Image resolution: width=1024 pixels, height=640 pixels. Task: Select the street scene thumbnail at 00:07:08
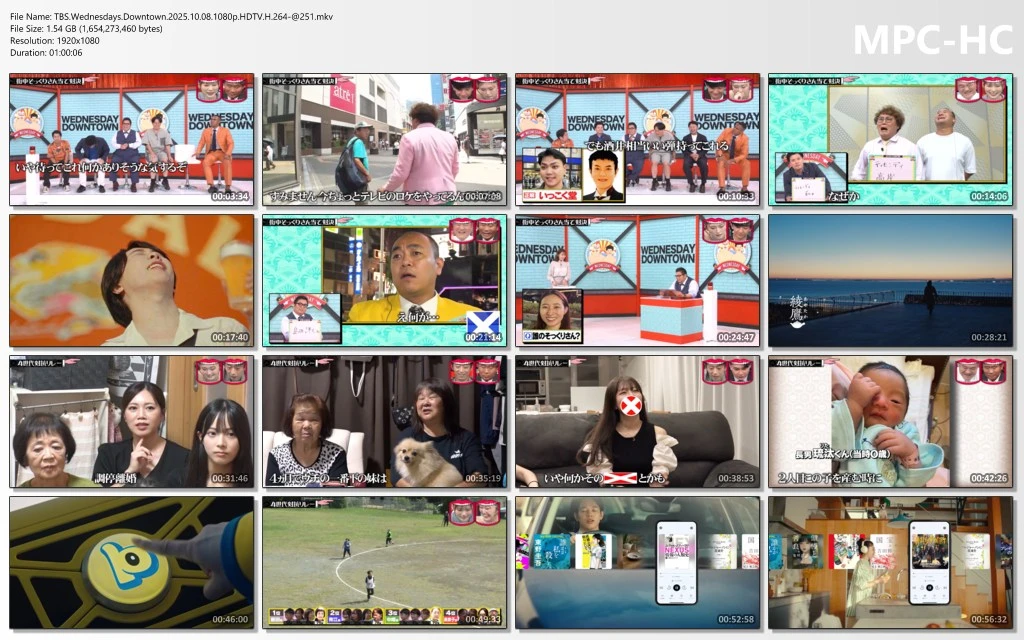tap(384, 139)
